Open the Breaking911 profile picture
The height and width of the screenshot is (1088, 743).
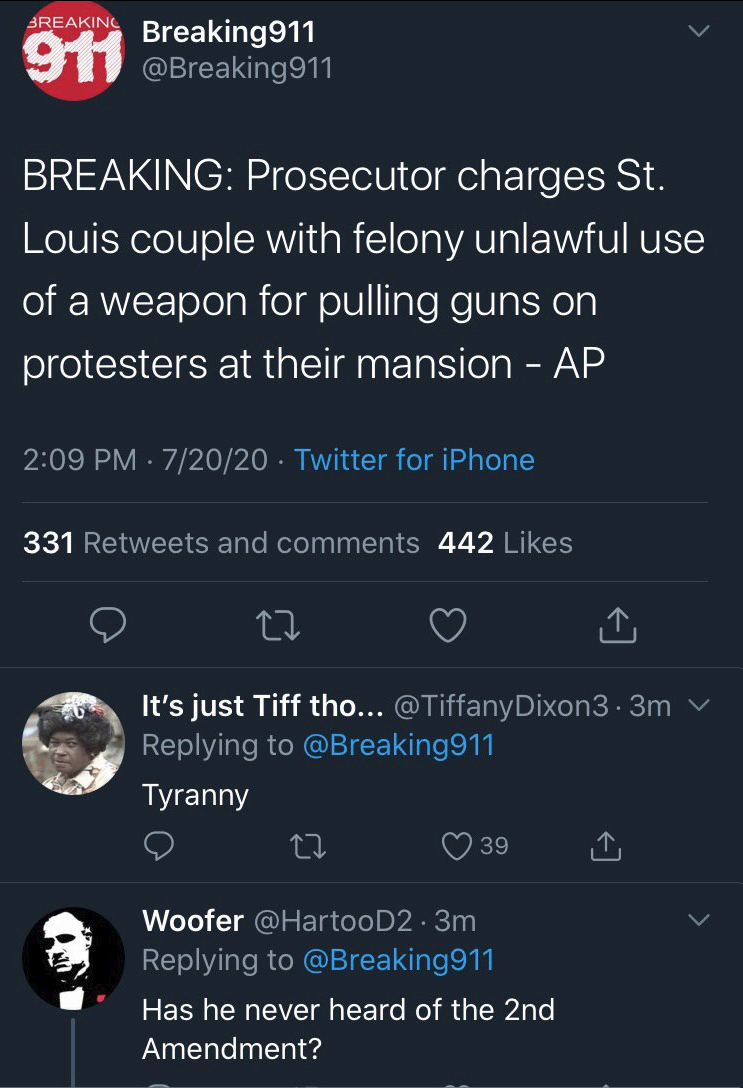coord(73,52)
